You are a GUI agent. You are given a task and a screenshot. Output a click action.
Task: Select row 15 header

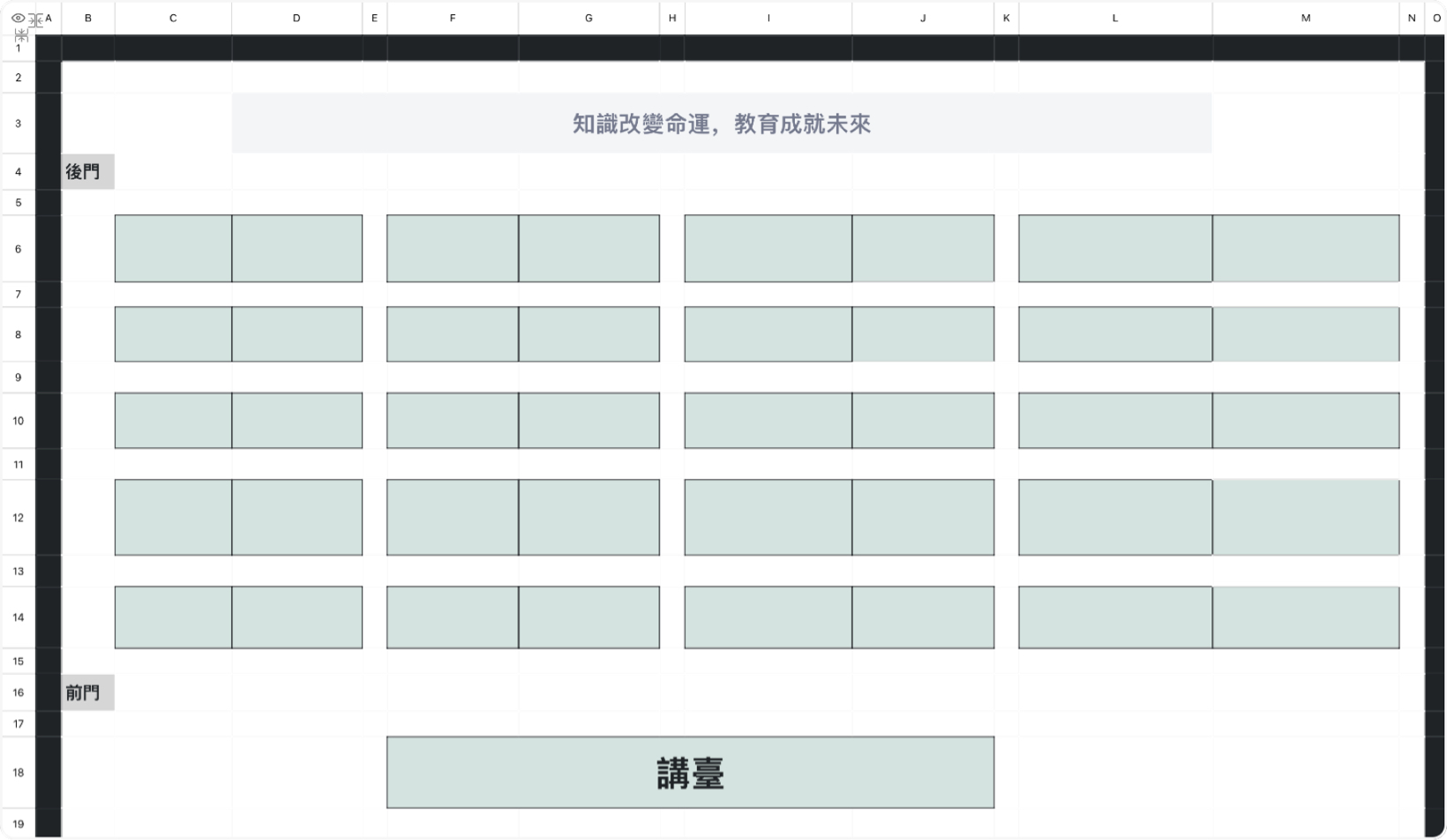pyautogui.click(x=18, y=661)
